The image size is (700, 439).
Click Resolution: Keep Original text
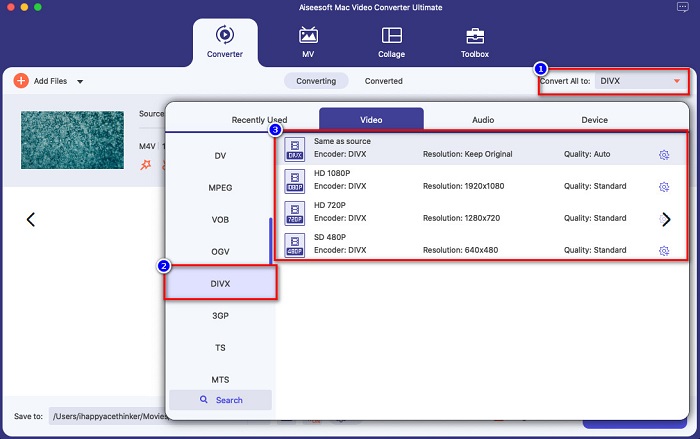coord(467,154)
